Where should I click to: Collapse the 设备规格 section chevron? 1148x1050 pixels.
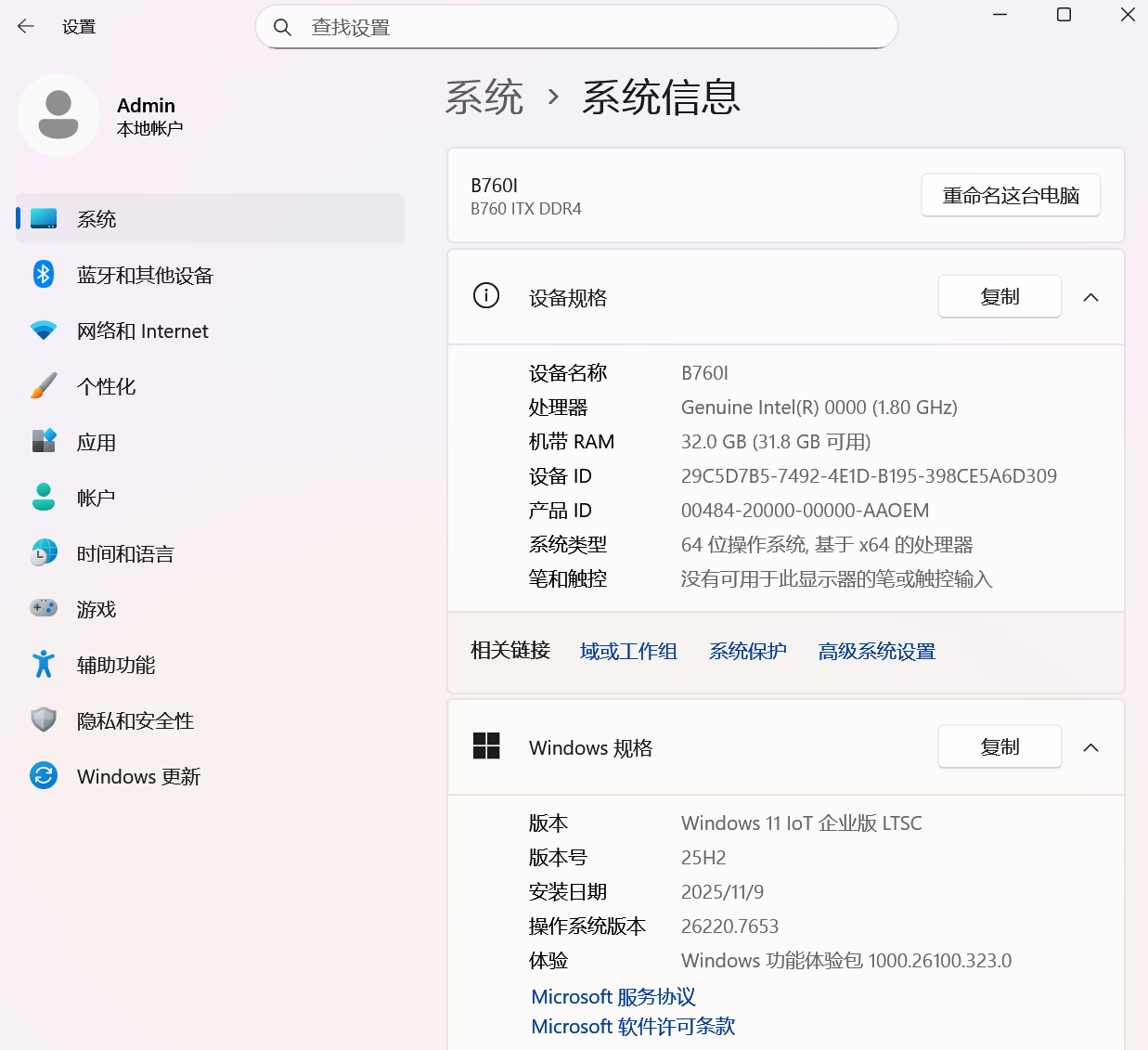(1091, 297)
